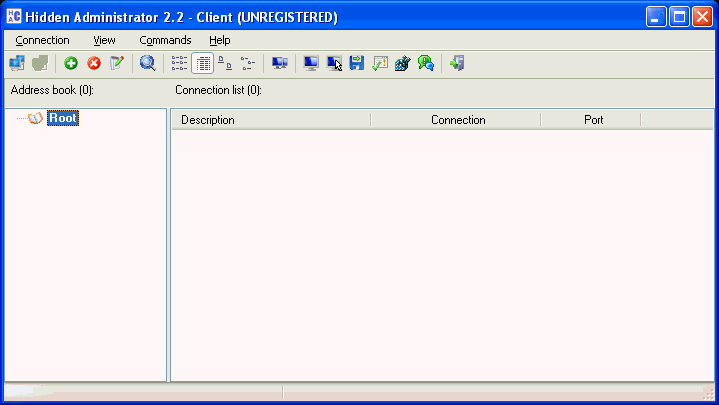This screenshot has width=719, height=405.
Task: Click the exit door icon
Action: click(x=457, y=63)
